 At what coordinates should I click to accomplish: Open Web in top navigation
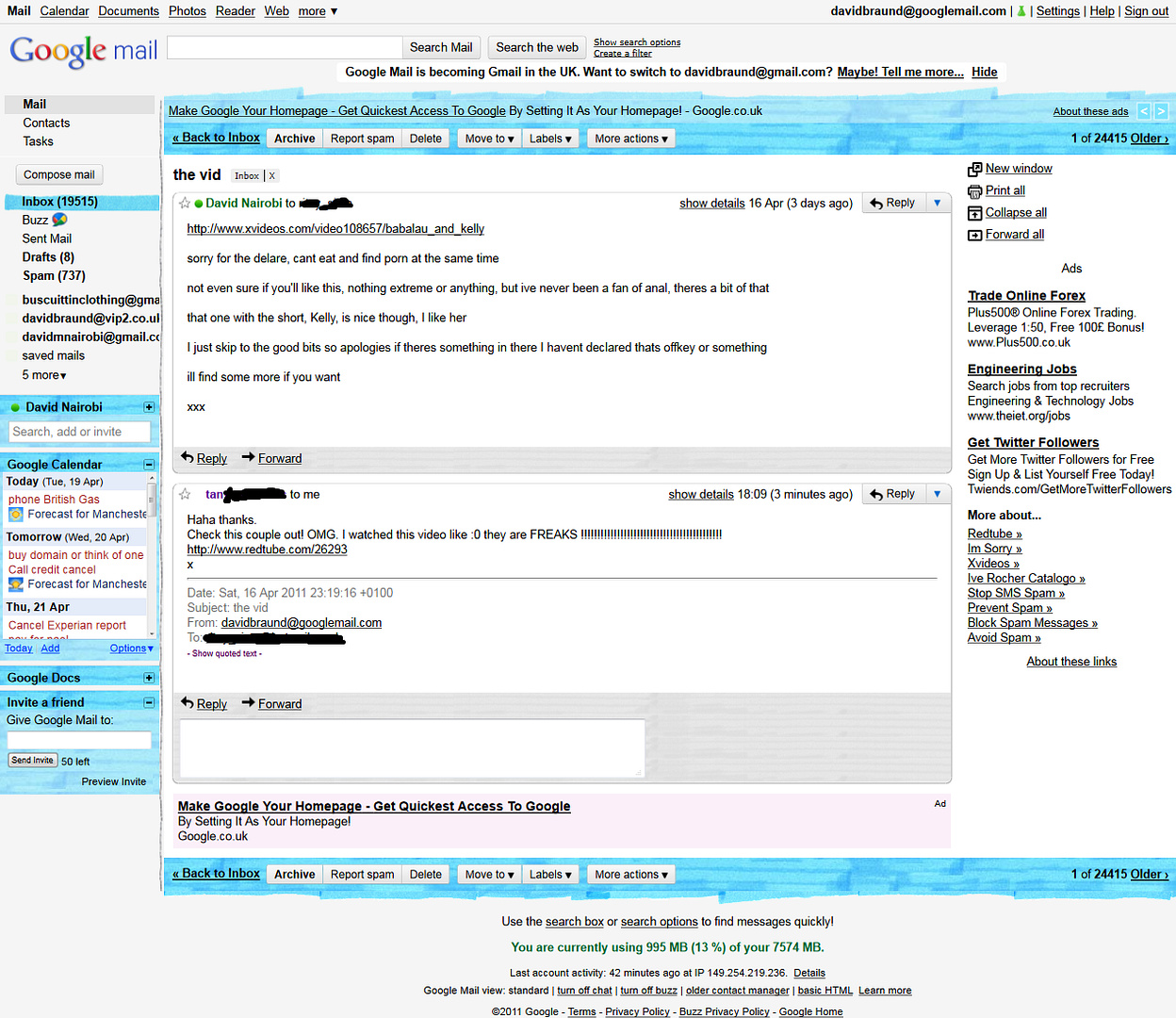[276, 11]
